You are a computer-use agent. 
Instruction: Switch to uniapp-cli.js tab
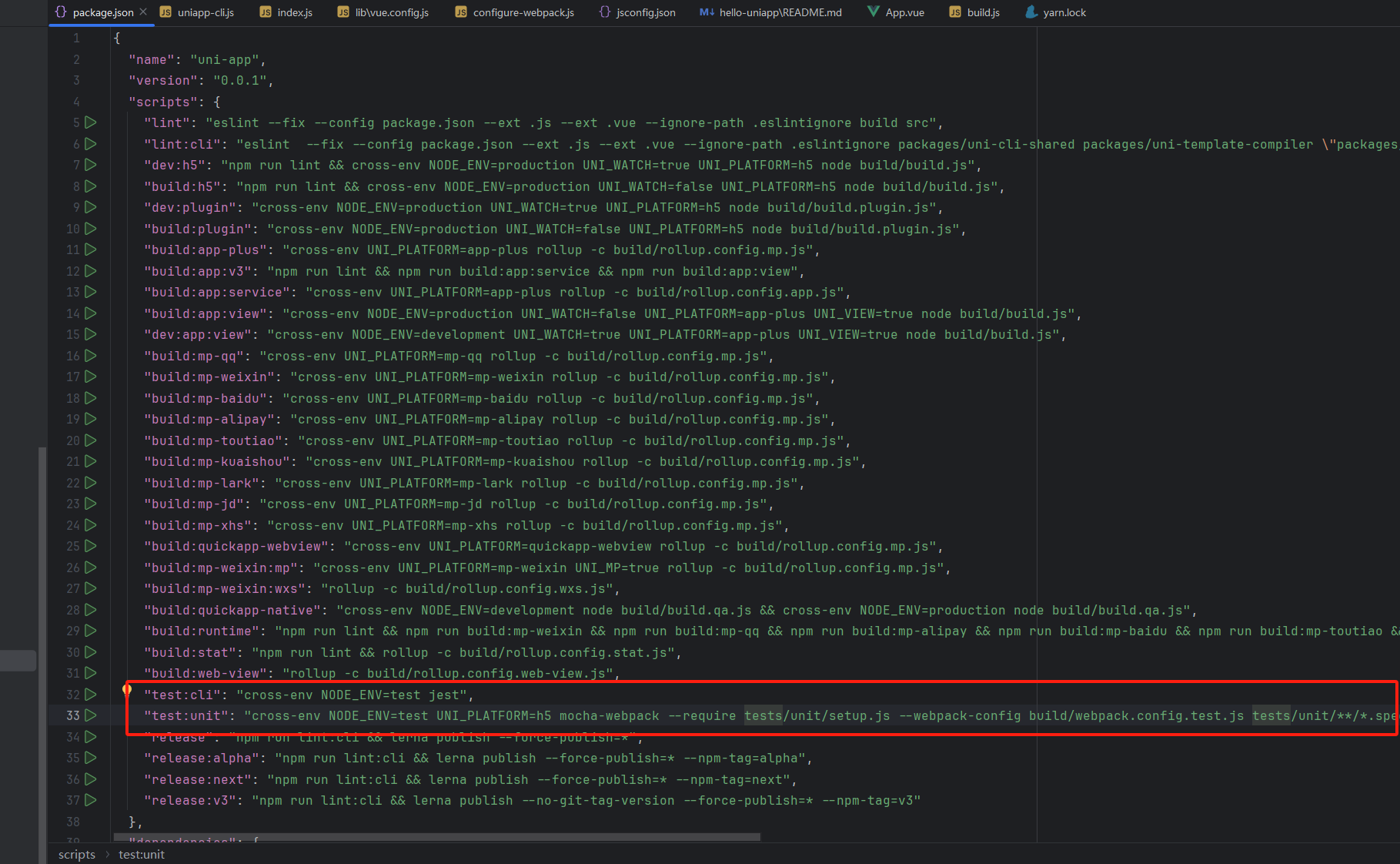[197, 12]
